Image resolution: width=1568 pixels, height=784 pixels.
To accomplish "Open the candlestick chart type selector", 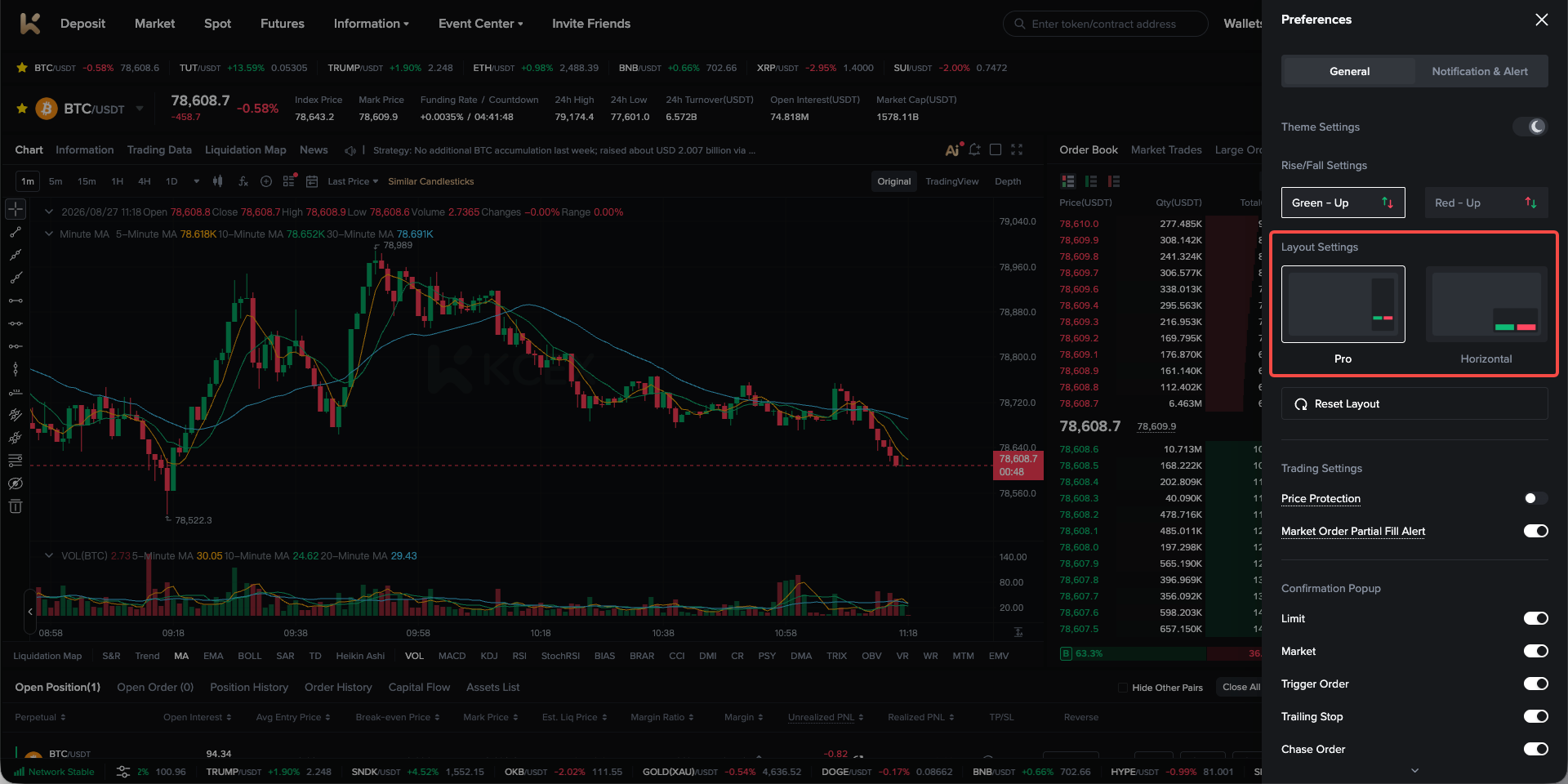I will 217,181.
